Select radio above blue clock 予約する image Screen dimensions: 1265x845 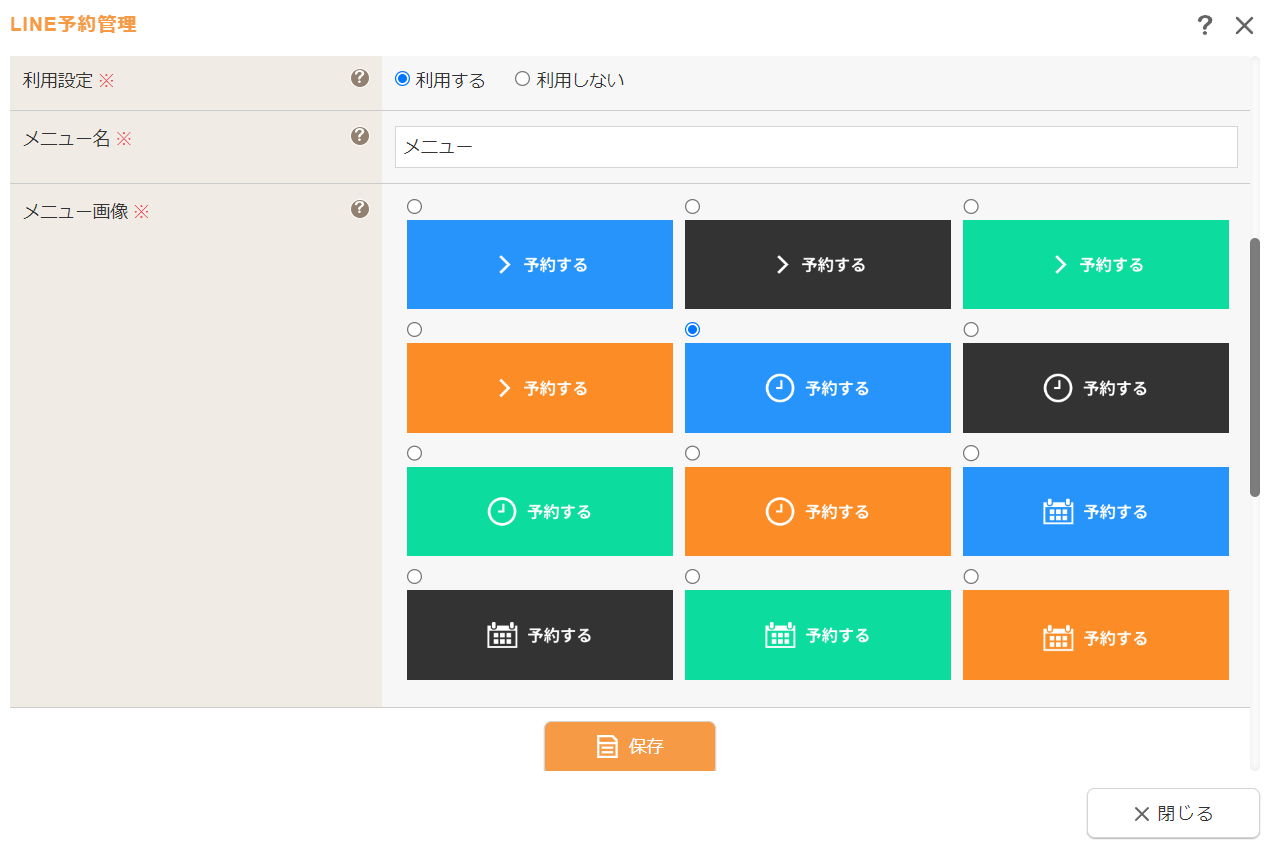click(693, 329)
